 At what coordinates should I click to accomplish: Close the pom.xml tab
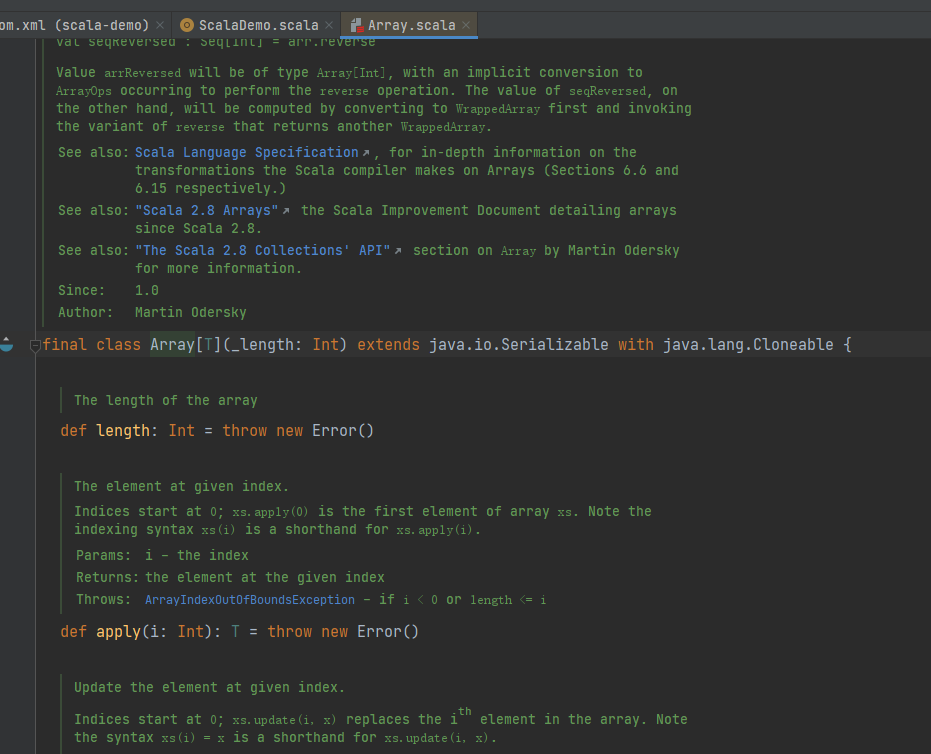pyautogui.click(x=160, y=26)
